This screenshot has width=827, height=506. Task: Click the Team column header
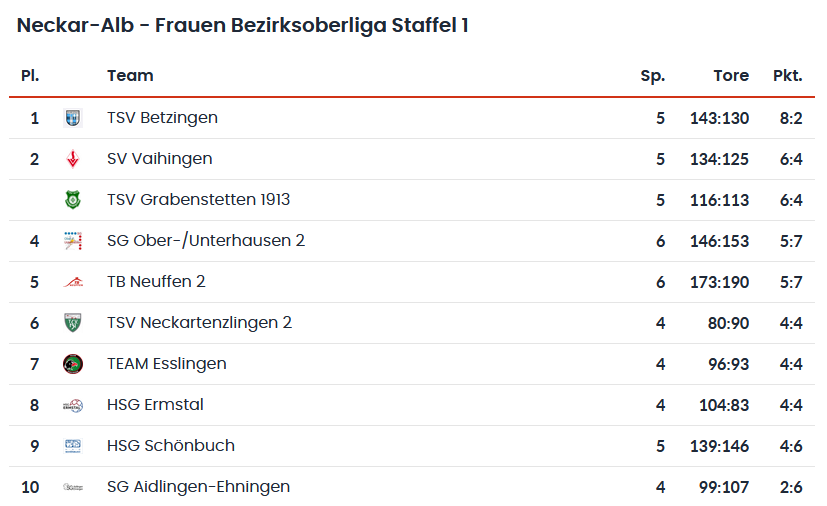coord(130,76)
